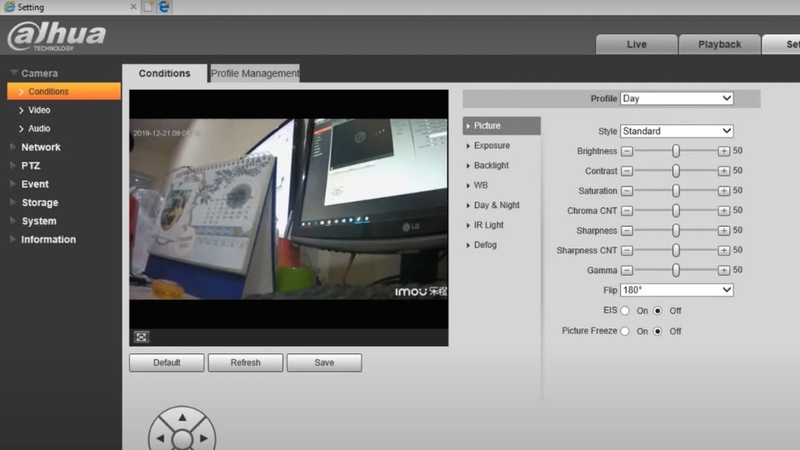
Task: Click the Refresh button
Action: [245, 363]
